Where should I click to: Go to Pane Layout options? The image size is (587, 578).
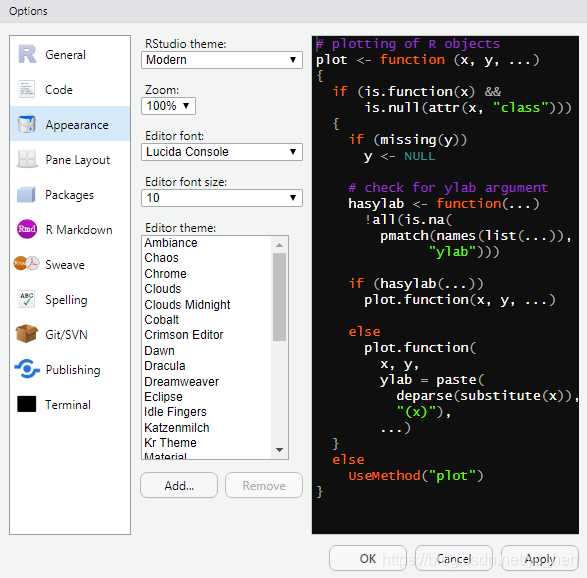pyautogui.click(x=70, y=160)
